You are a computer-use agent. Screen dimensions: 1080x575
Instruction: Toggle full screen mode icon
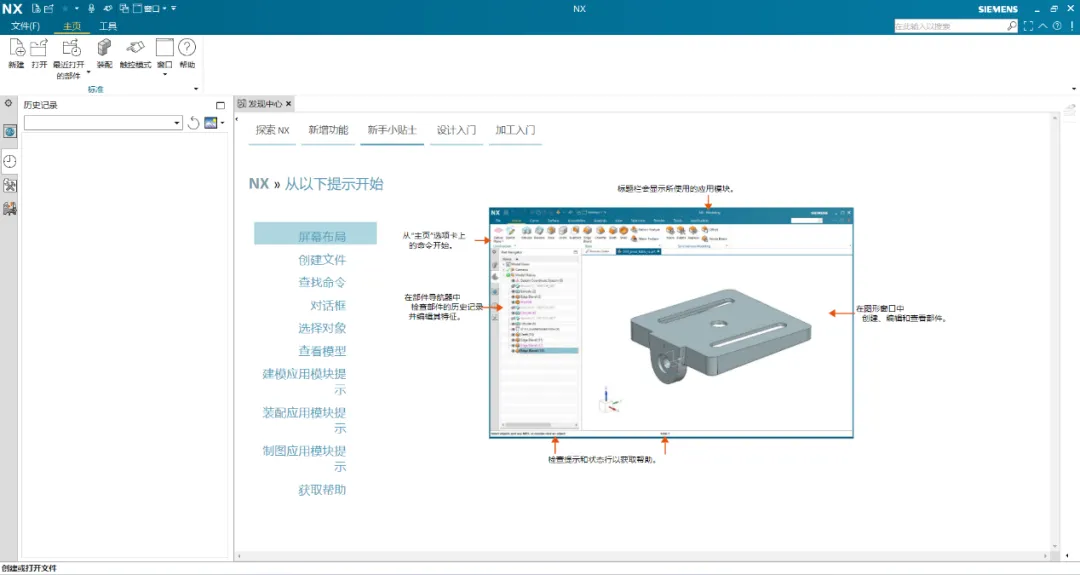(1028, 26)
